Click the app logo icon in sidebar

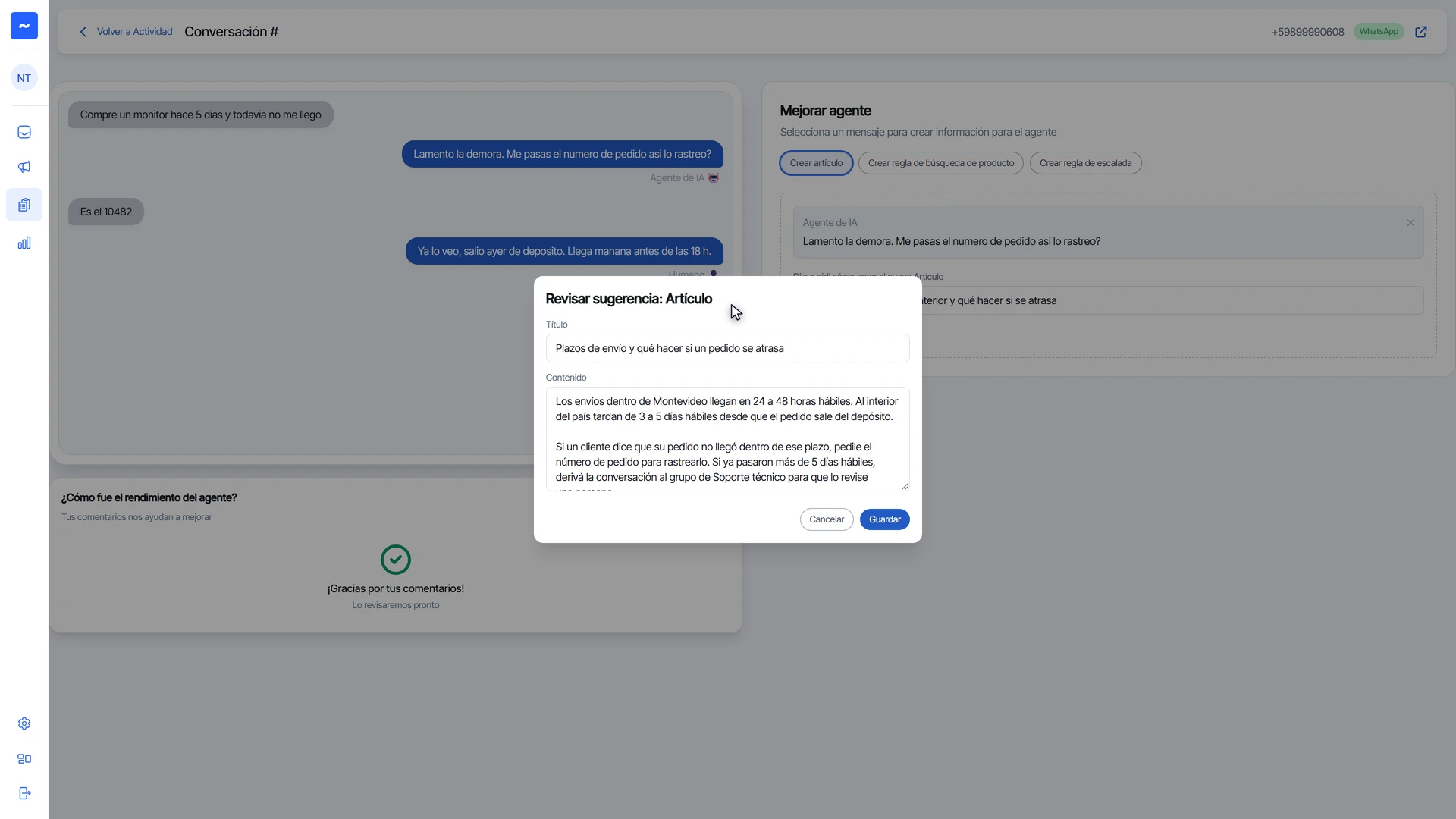pos(24,26)
